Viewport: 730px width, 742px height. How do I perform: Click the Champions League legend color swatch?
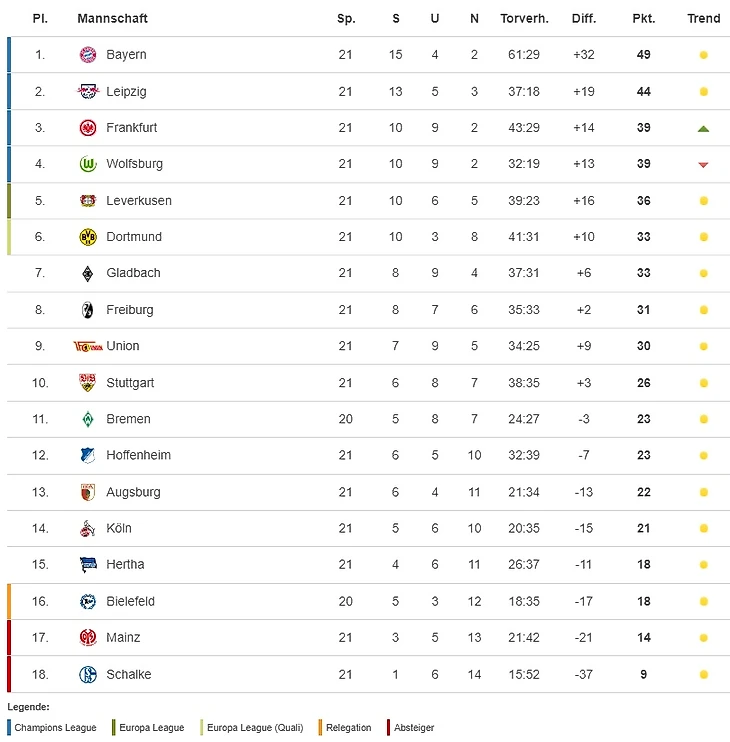pyautogui.click(x=9, y=727)
